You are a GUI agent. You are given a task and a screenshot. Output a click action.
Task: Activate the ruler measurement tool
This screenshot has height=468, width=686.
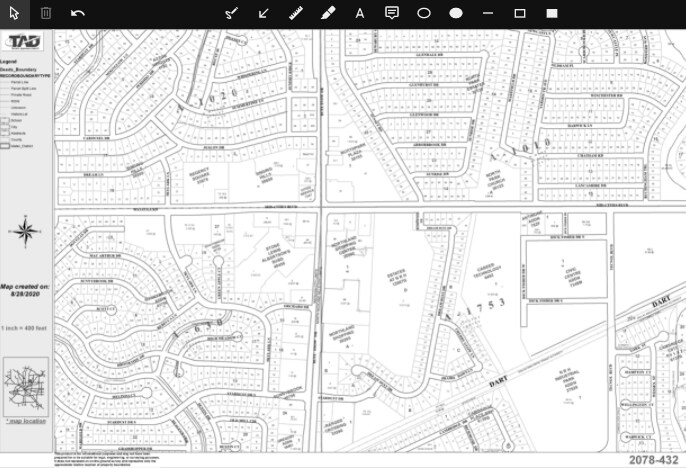[296, 13]
